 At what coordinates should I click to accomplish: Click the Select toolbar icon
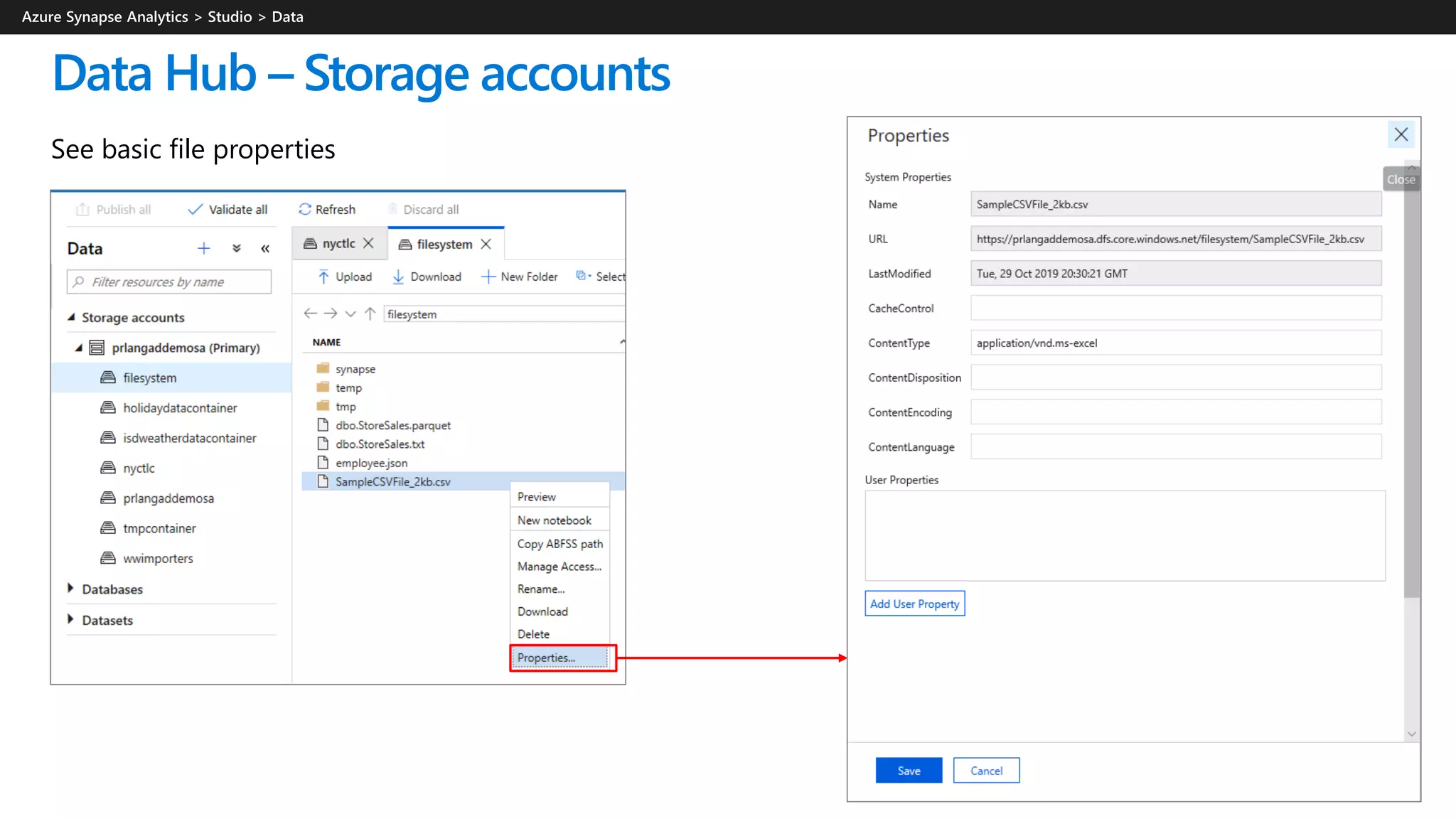(x=583, y=276)
